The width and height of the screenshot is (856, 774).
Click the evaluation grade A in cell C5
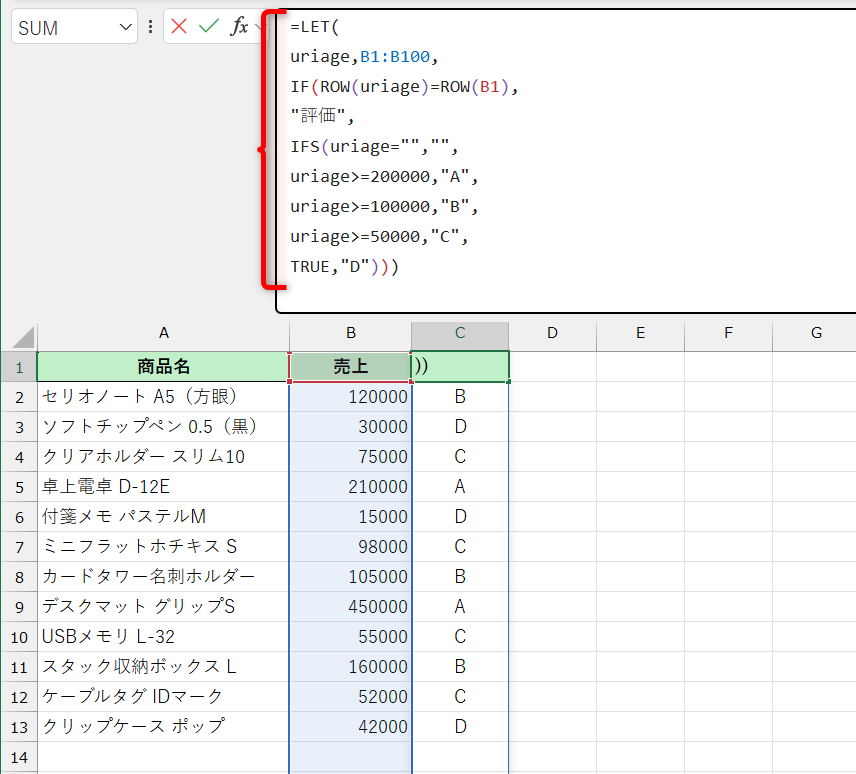point(459,486)
